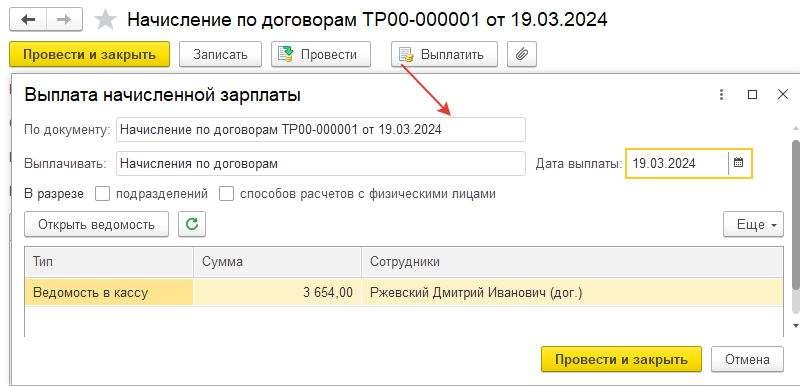Go forward with the right arrow

65,19
